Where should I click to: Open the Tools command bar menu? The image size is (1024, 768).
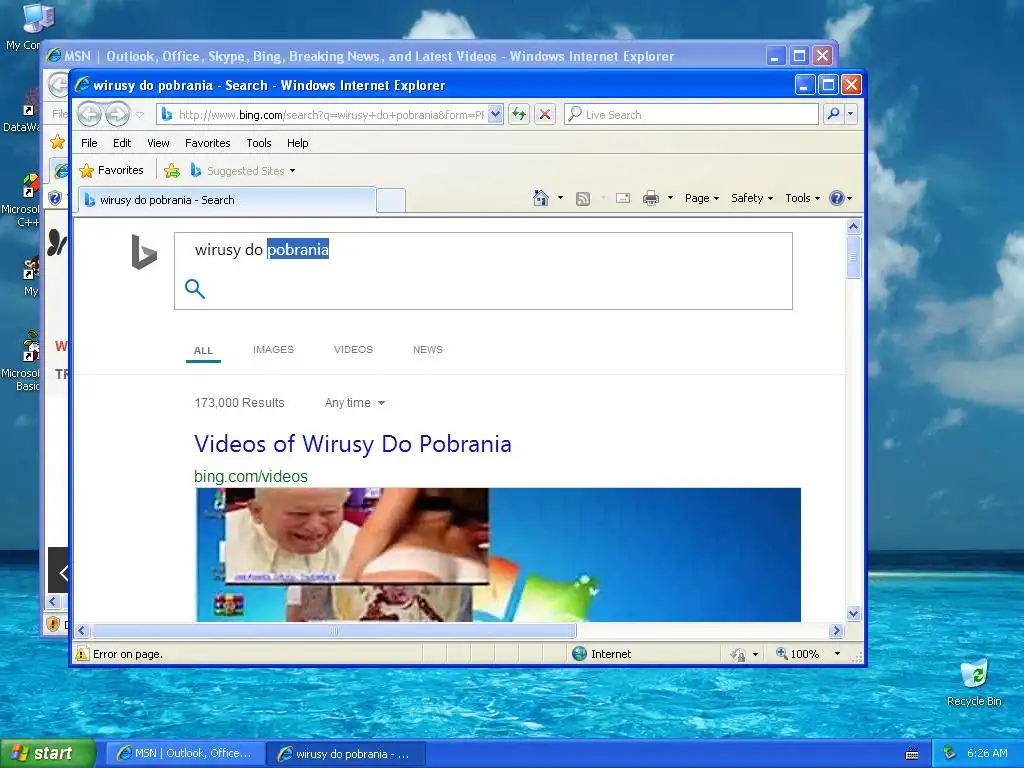(802, 198)
